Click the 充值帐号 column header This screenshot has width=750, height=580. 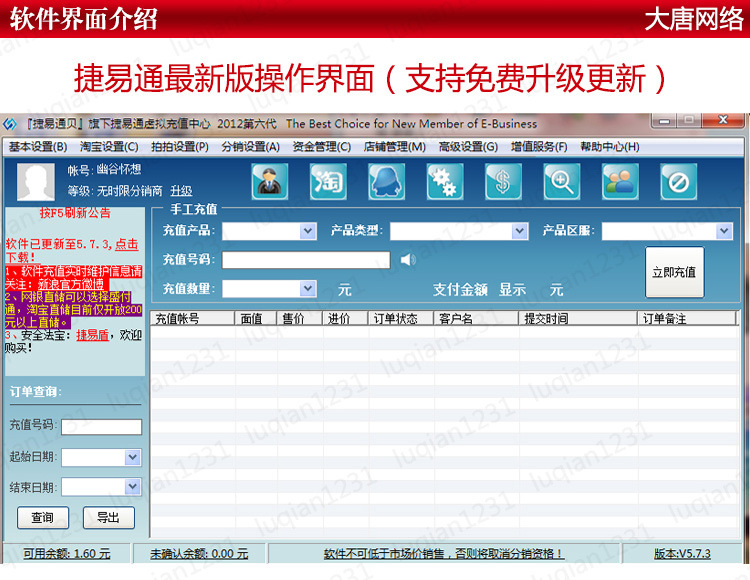click(x=192, y=318)
